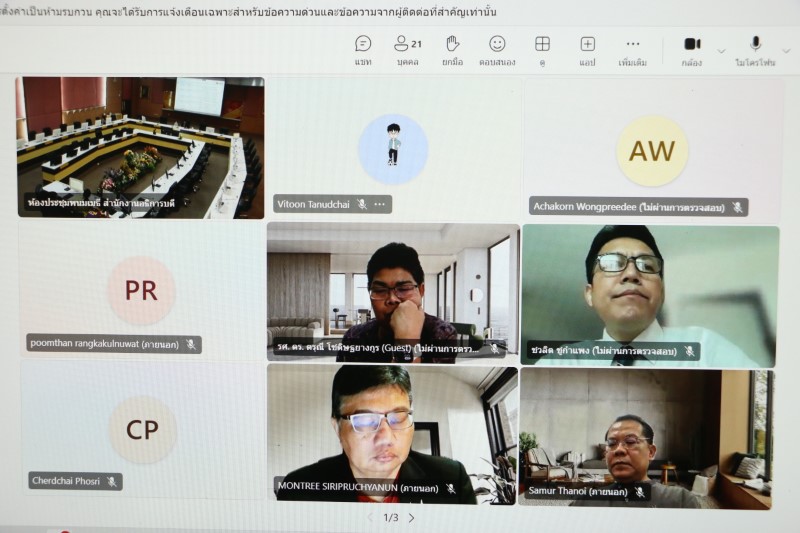The height and width of the screenshot is (533, 800).
Task: Go to previous page of participants
Action: pyautogui.click(x=369, y=517)
